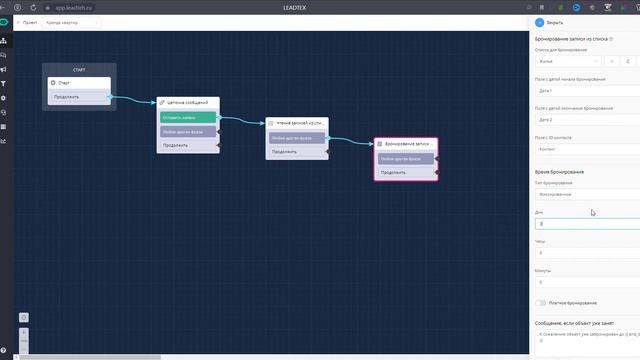This screenshot has height=360, width=640.
Task: Click Любая другая фраза in Цепочка сообщений node
Action: (188, 132)
